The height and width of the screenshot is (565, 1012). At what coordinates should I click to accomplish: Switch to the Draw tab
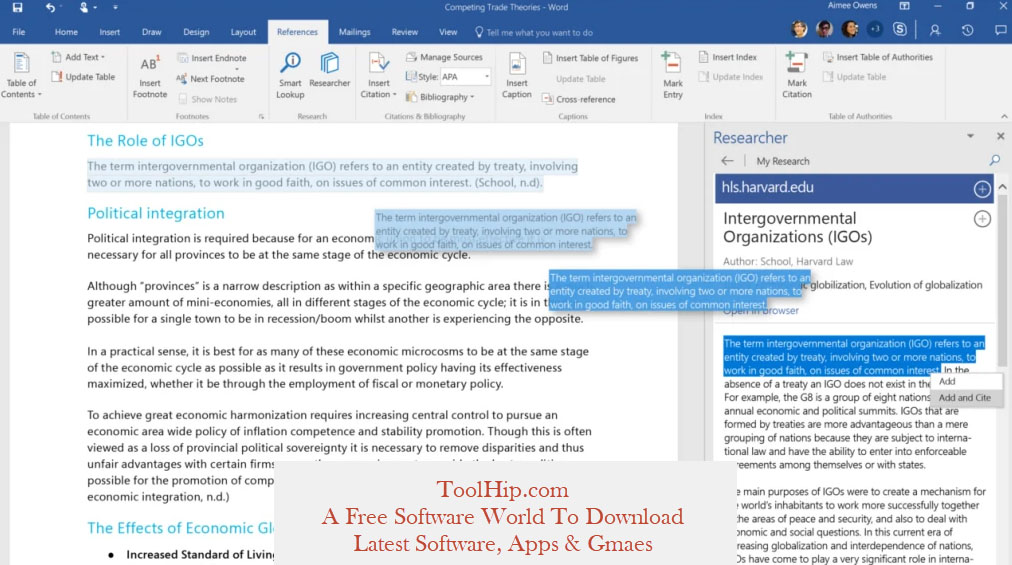[152, 32]
